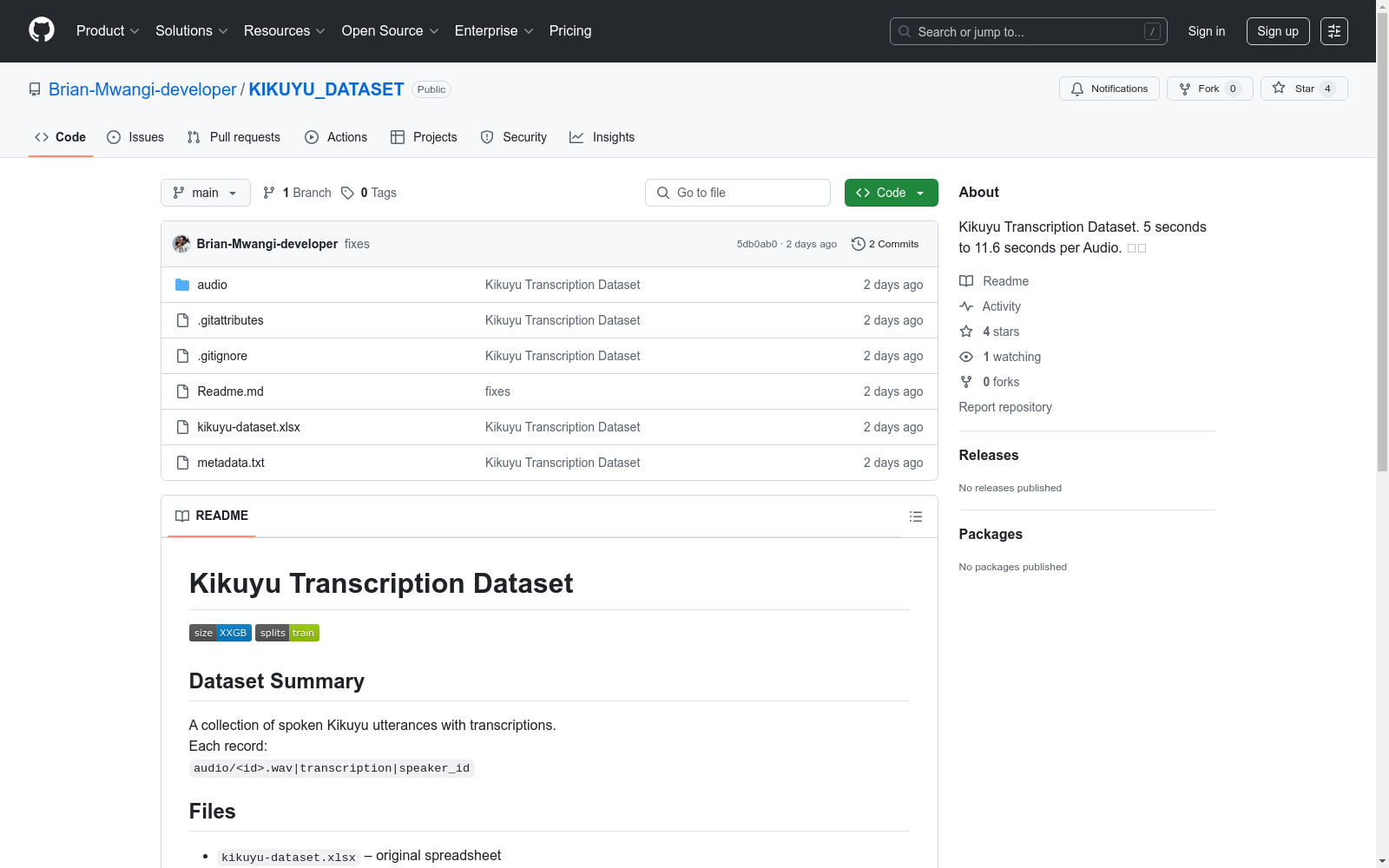Image resolution: width=1389 pixels, height=868 pixels.
Task: Expand the Resources menu
Action: coord(285,31)
